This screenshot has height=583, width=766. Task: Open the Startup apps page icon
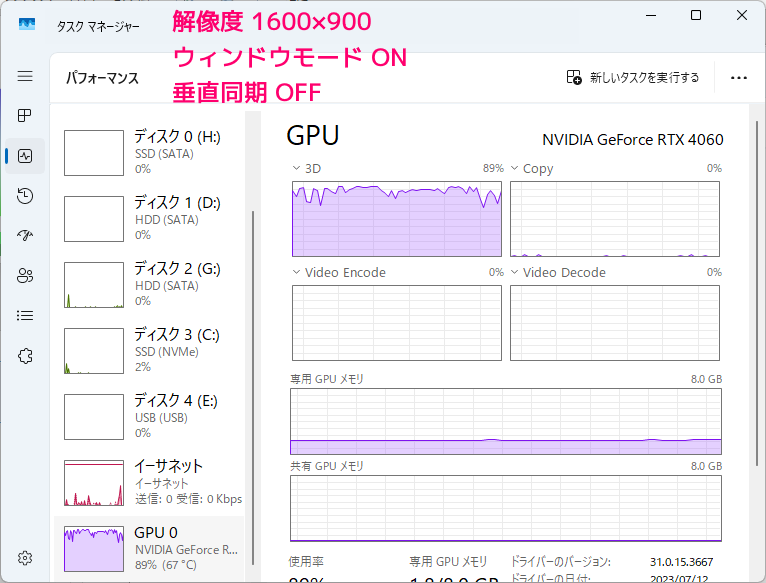click(x=25, y=236)
